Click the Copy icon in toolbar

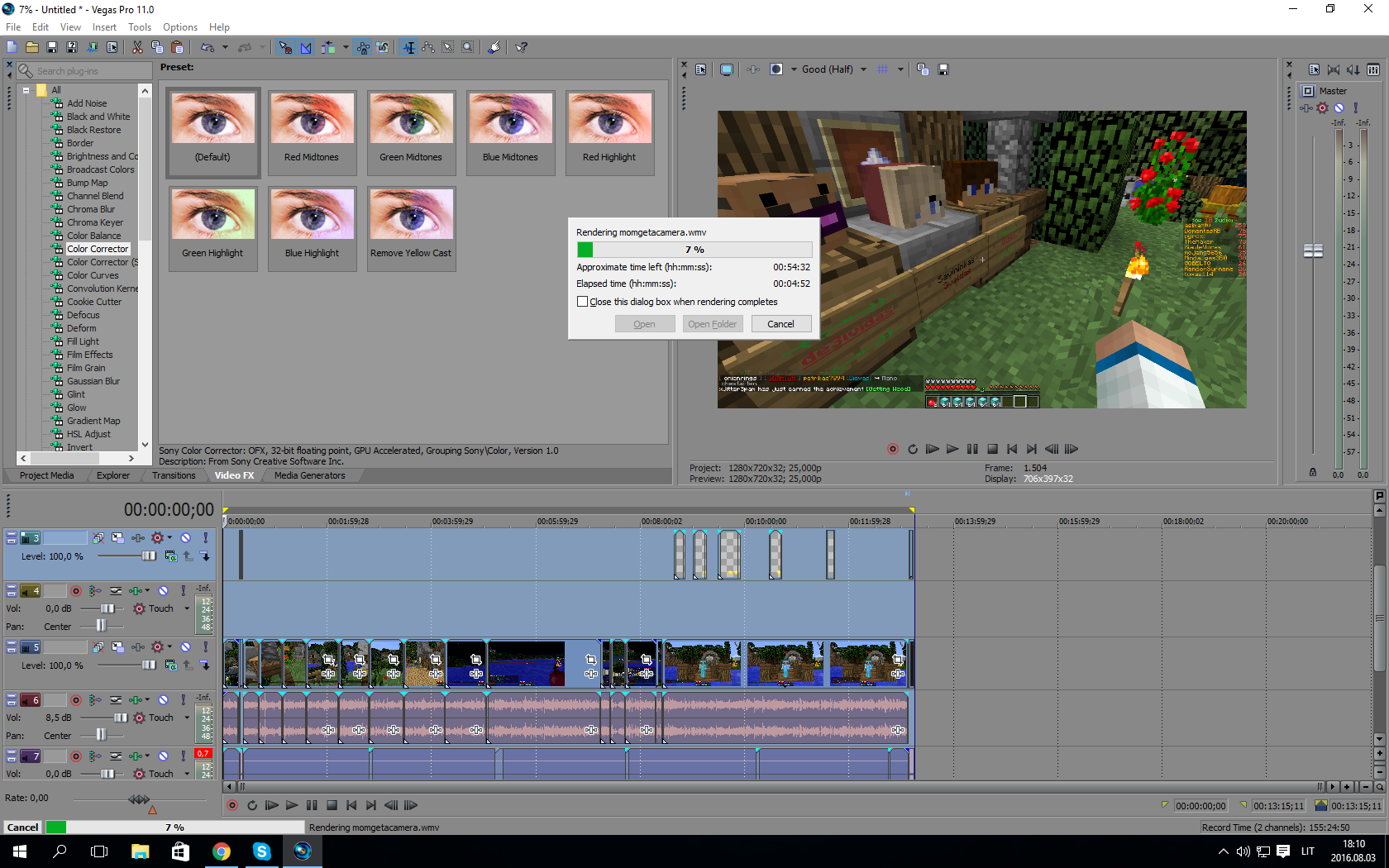[x=157, y=47]
